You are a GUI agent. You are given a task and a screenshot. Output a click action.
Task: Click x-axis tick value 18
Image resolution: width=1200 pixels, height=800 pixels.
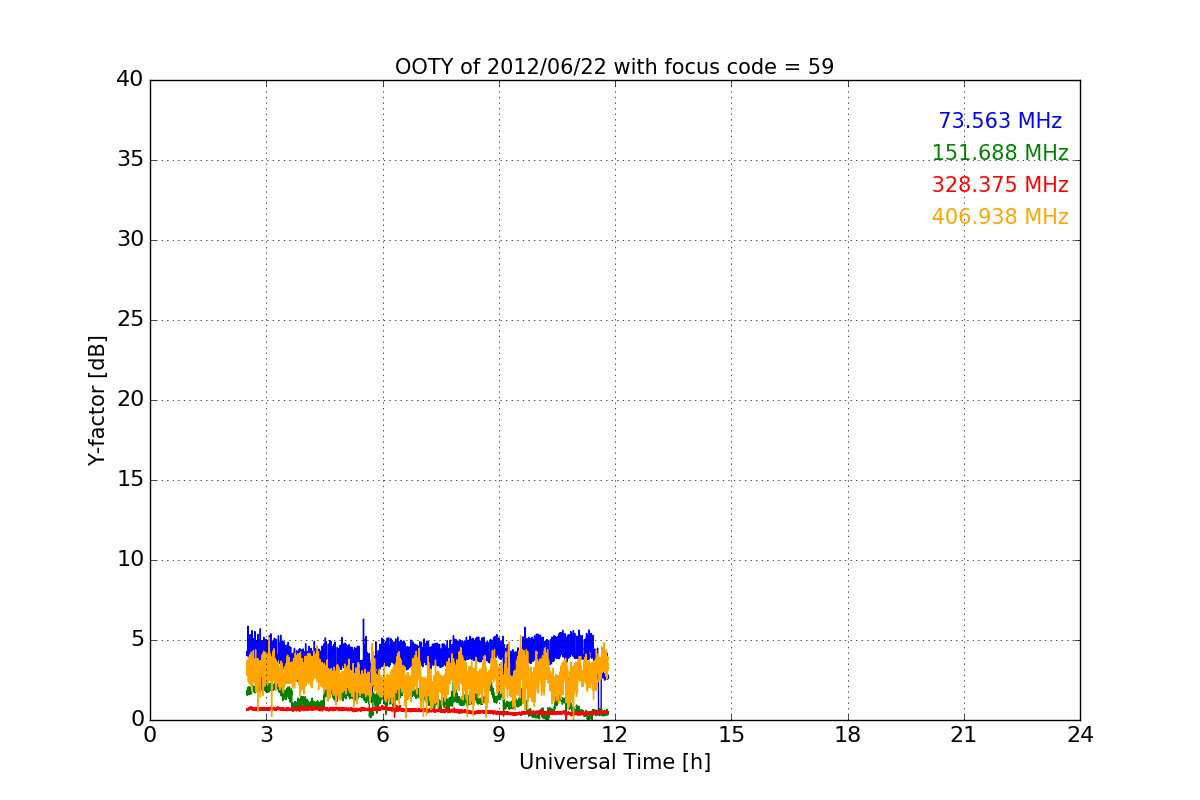848,735
